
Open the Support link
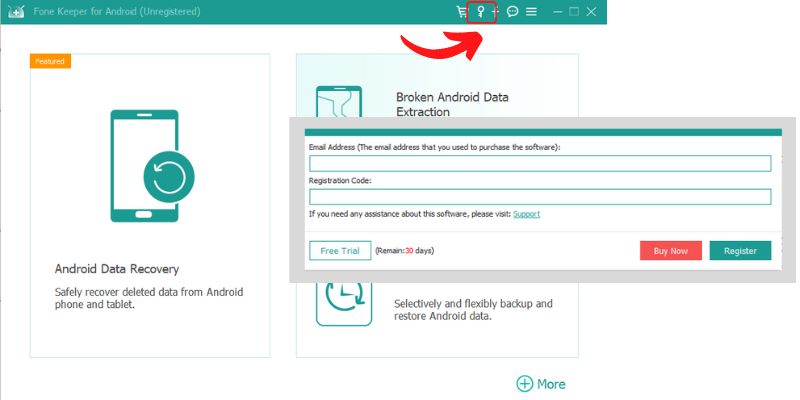point(527,214)
